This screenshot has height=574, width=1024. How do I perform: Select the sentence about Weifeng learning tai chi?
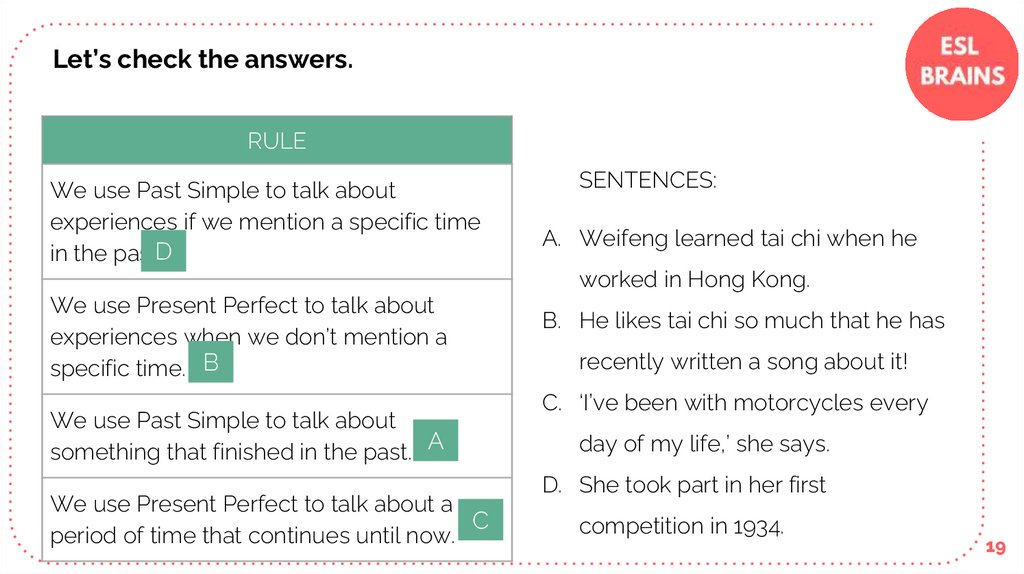[x=747, y=259]
